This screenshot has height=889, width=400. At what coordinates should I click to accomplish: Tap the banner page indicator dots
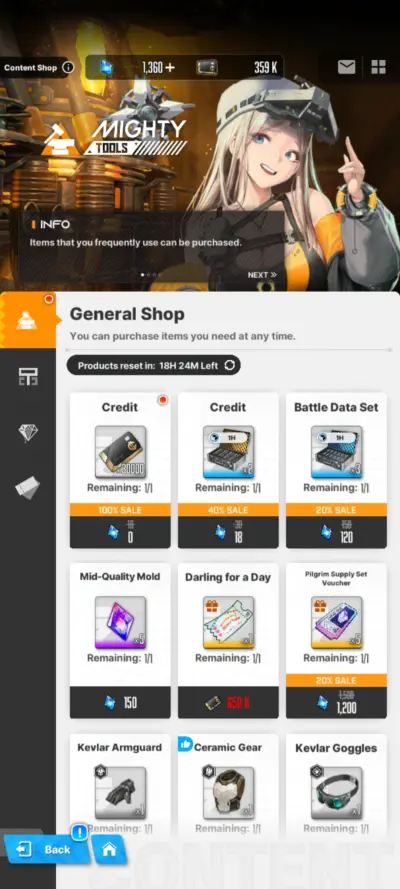click(151, 275)
